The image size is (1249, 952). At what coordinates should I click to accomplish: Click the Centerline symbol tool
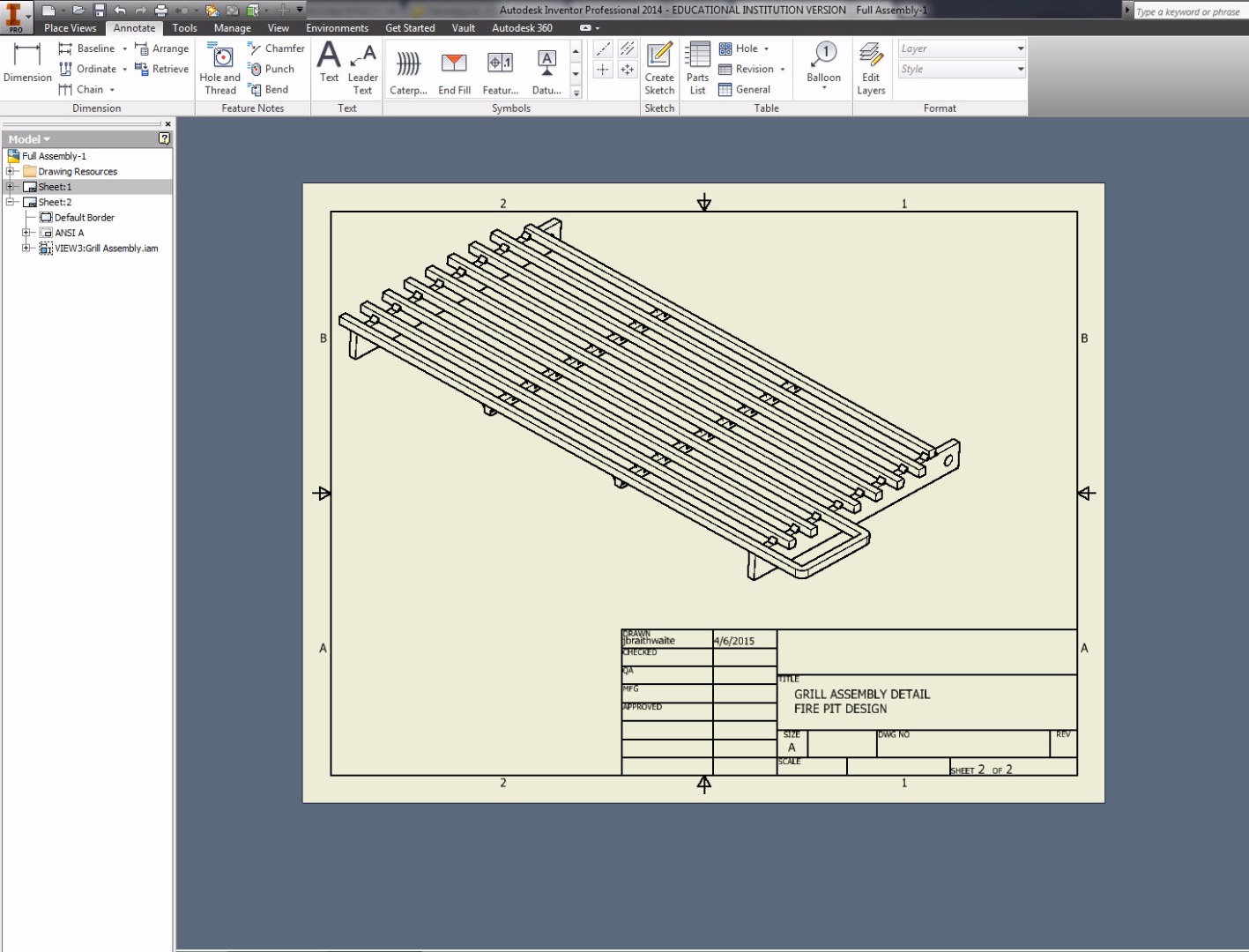pos(603,49)
